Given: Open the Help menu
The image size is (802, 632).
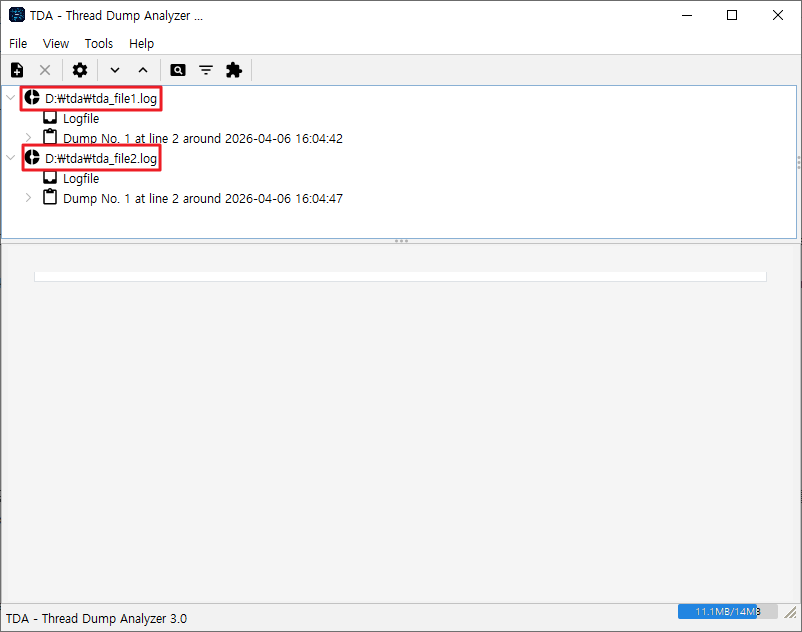Looking at the screenshot, I should tap(142, 44).
